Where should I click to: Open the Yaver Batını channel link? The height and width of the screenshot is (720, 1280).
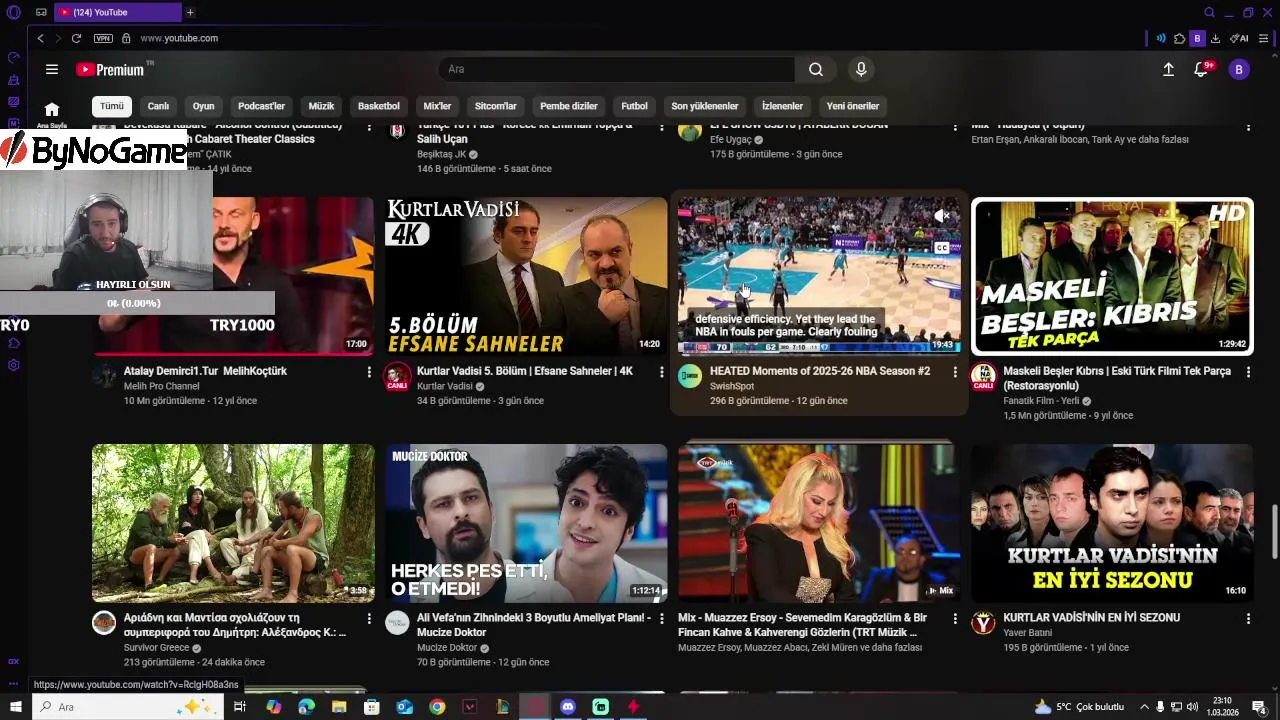tap(1028, 633)
